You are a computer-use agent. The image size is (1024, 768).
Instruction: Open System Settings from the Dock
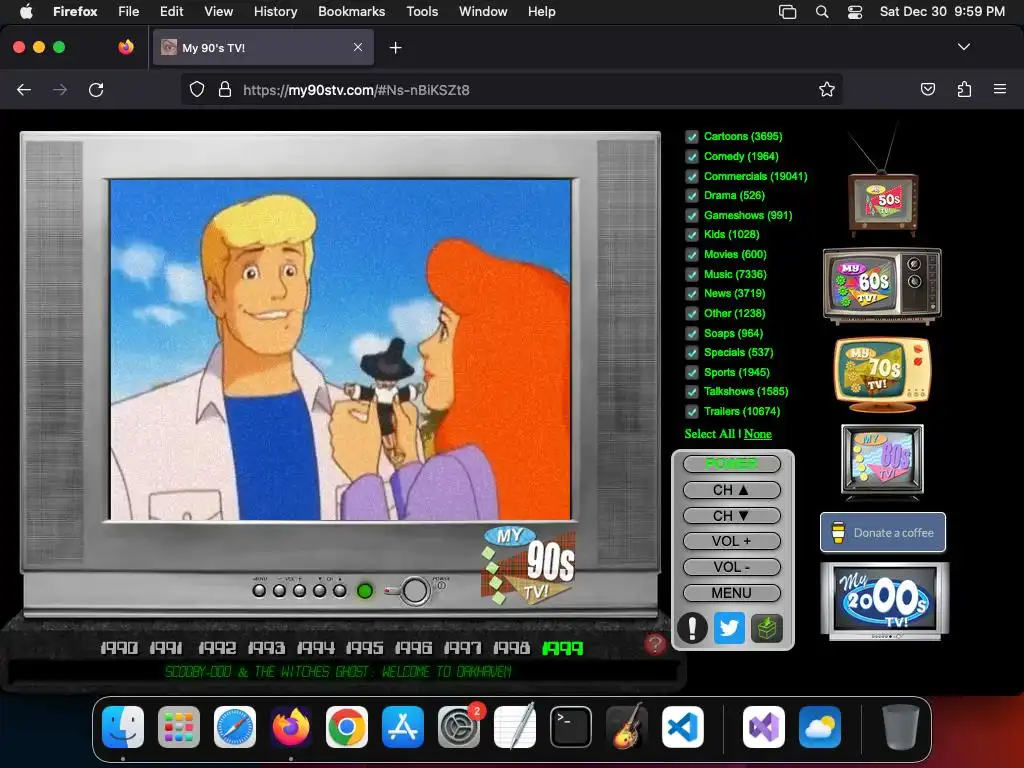(459, 727)
